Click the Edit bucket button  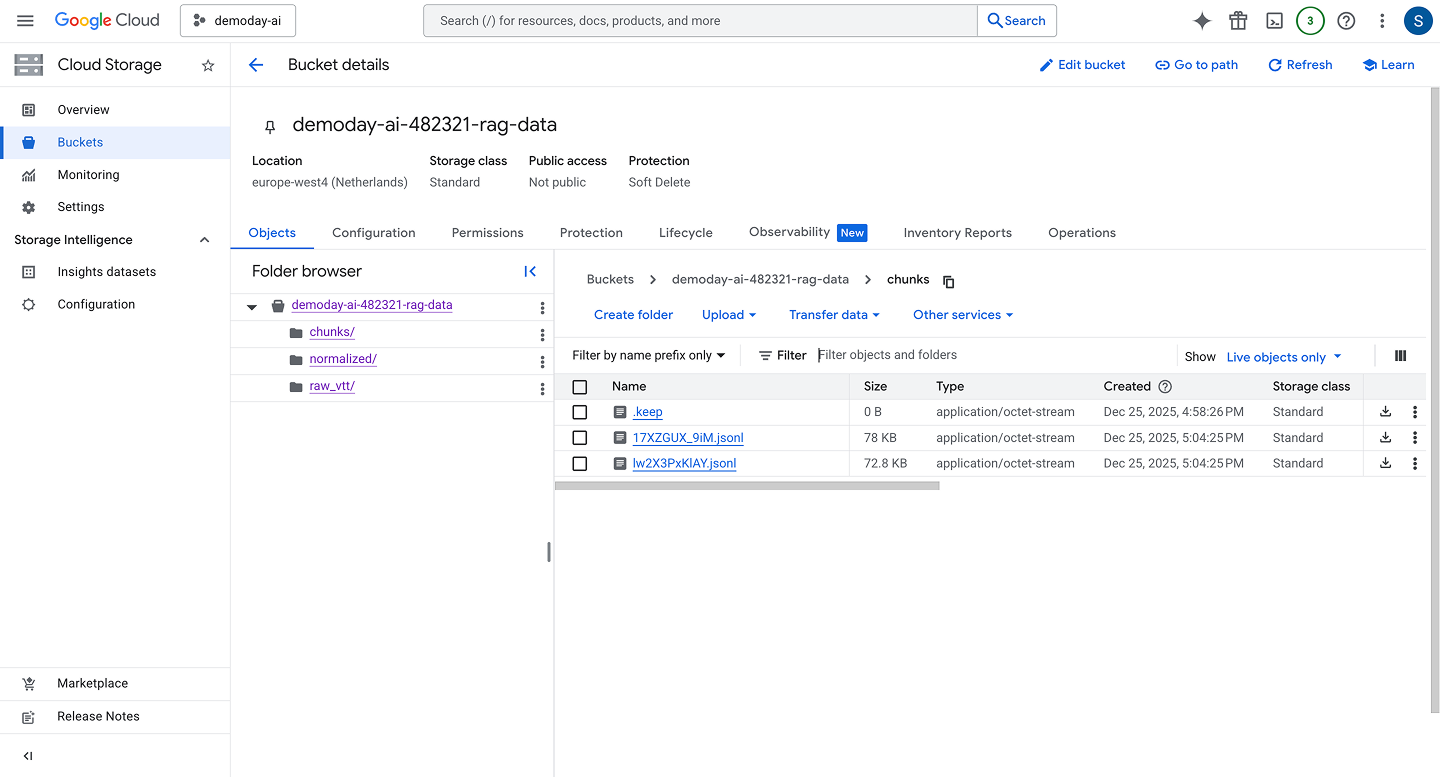pos(1082,65)
